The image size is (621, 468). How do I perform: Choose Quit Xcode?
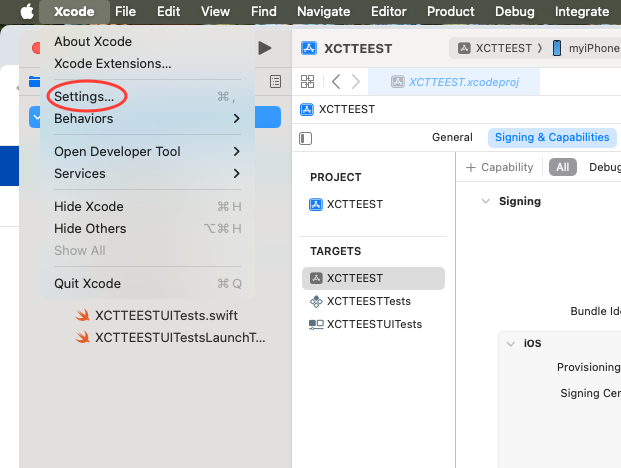pos(147,283)
